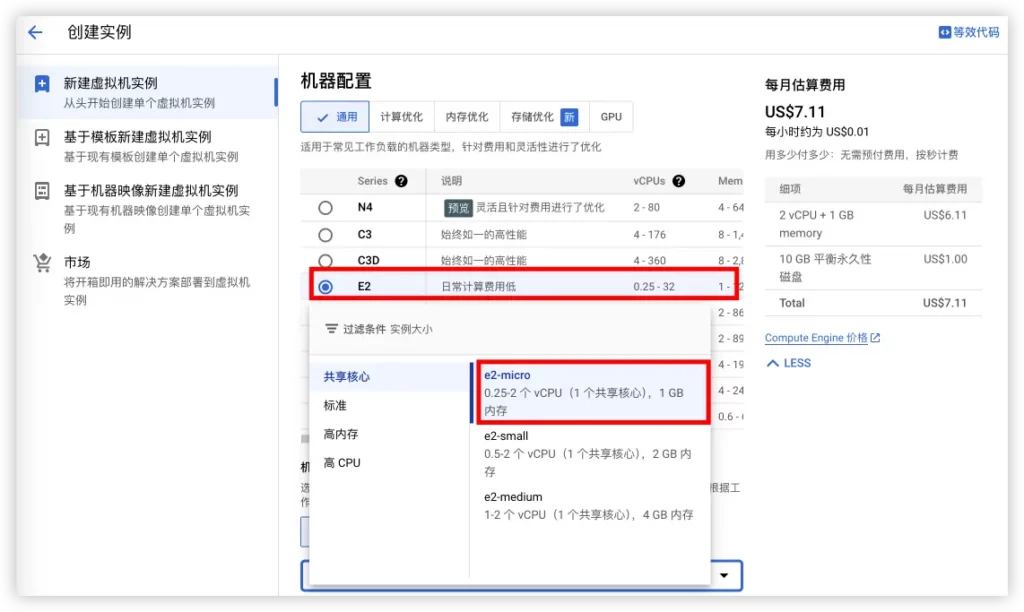Click the 市场 shopping cart icon
This screenshot has height=612, width=1024.
pos(42,263)
